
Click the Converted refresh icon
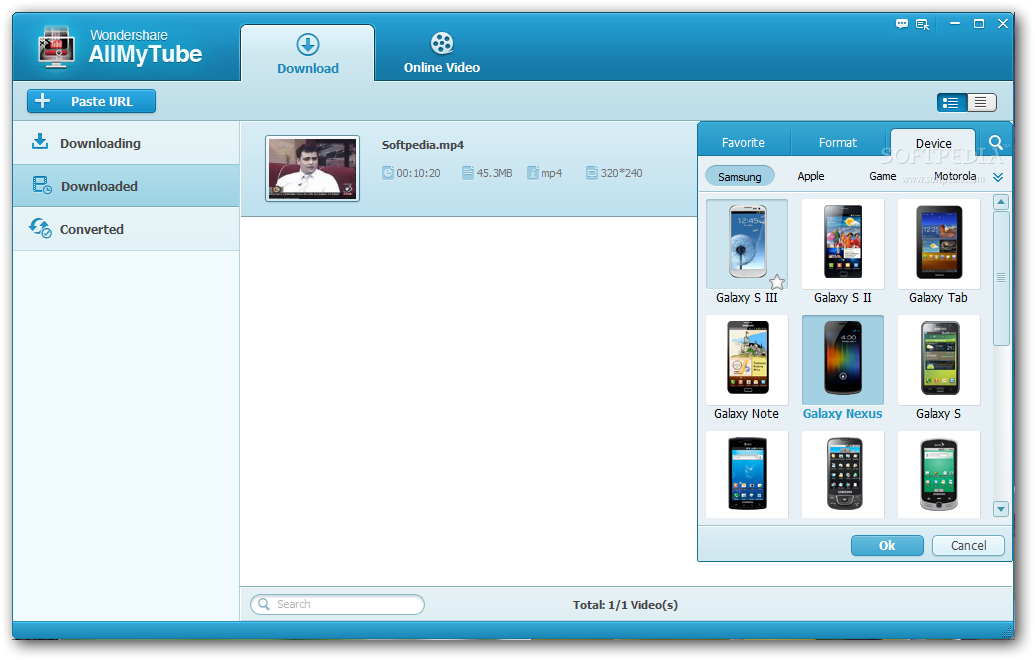pyautogui.click(x=40, y=228)
